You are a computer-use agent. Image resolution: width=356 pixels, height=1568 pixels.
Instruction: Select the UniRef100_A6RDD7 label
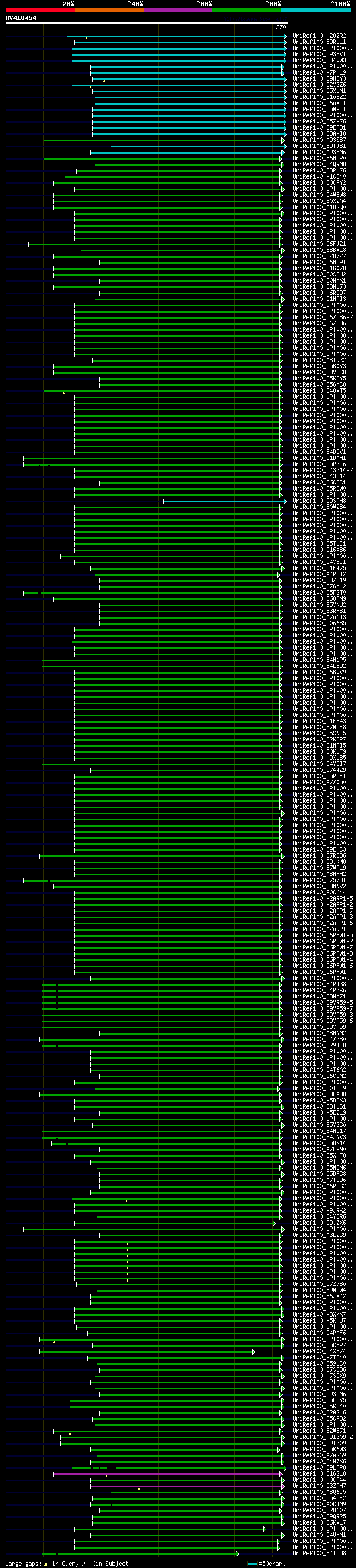click(319, 293)
